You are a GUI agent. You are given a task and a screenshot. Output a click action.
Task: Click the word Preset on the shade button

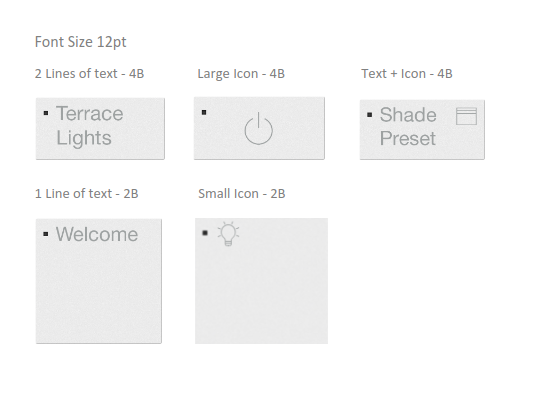pos(408,138)
